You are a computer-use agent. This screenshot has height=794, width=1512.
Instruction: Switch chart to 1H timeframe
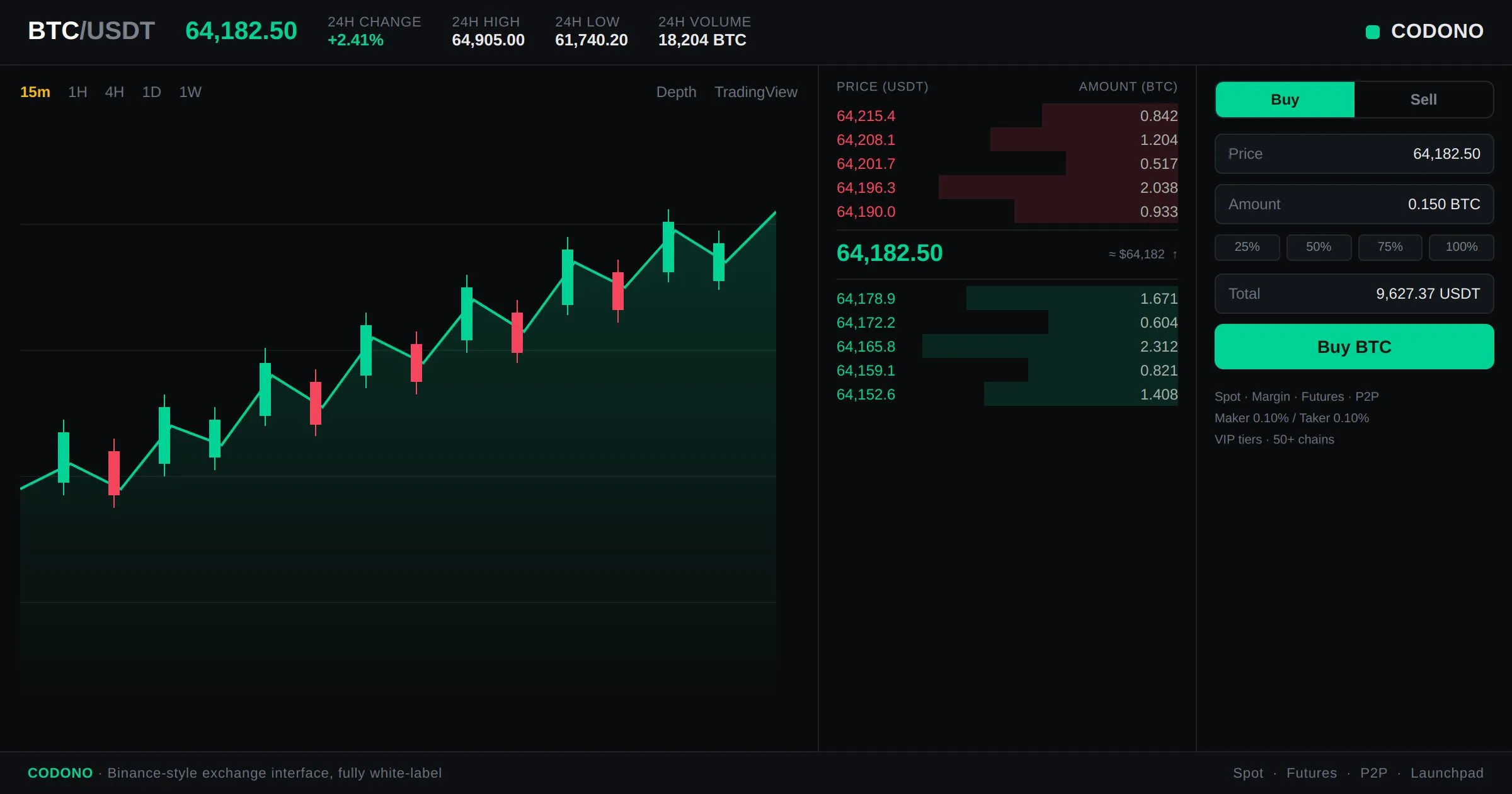tap(77, 92)
